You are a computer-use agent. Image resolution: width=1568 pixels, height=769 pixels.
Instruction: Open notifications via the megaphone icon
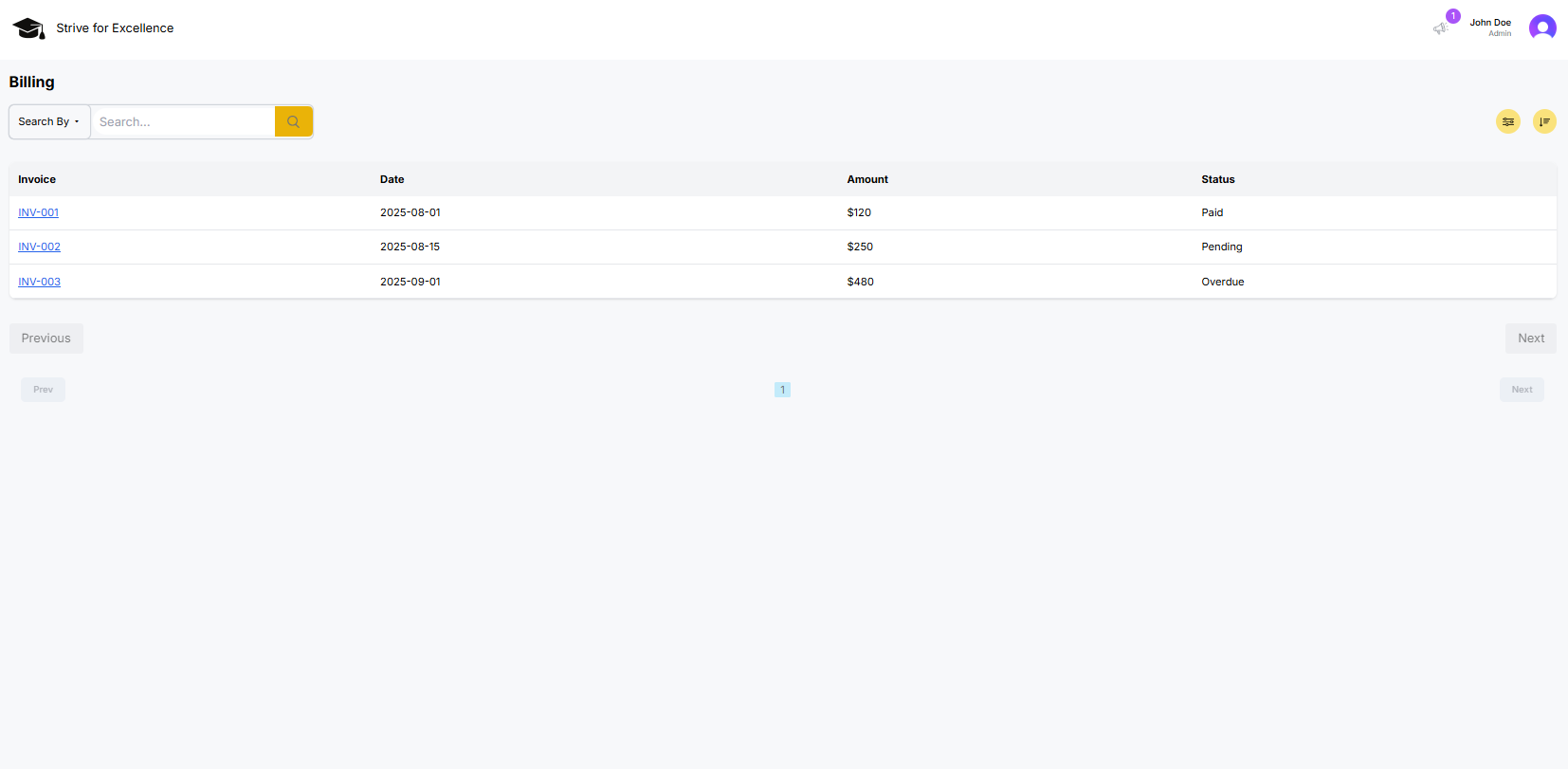(x=1440, y=28)
